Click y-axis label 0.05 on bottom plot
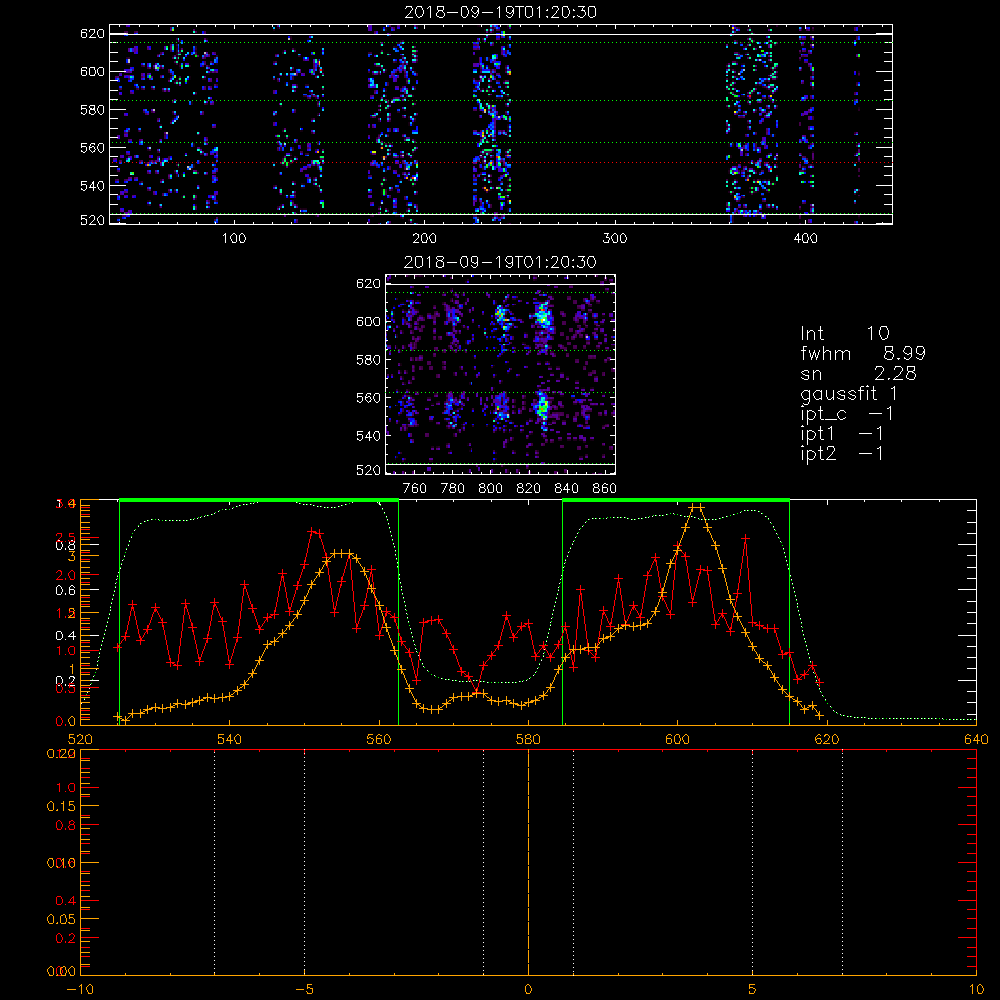The image size is (1000, 1000). (x=62, y=920)
